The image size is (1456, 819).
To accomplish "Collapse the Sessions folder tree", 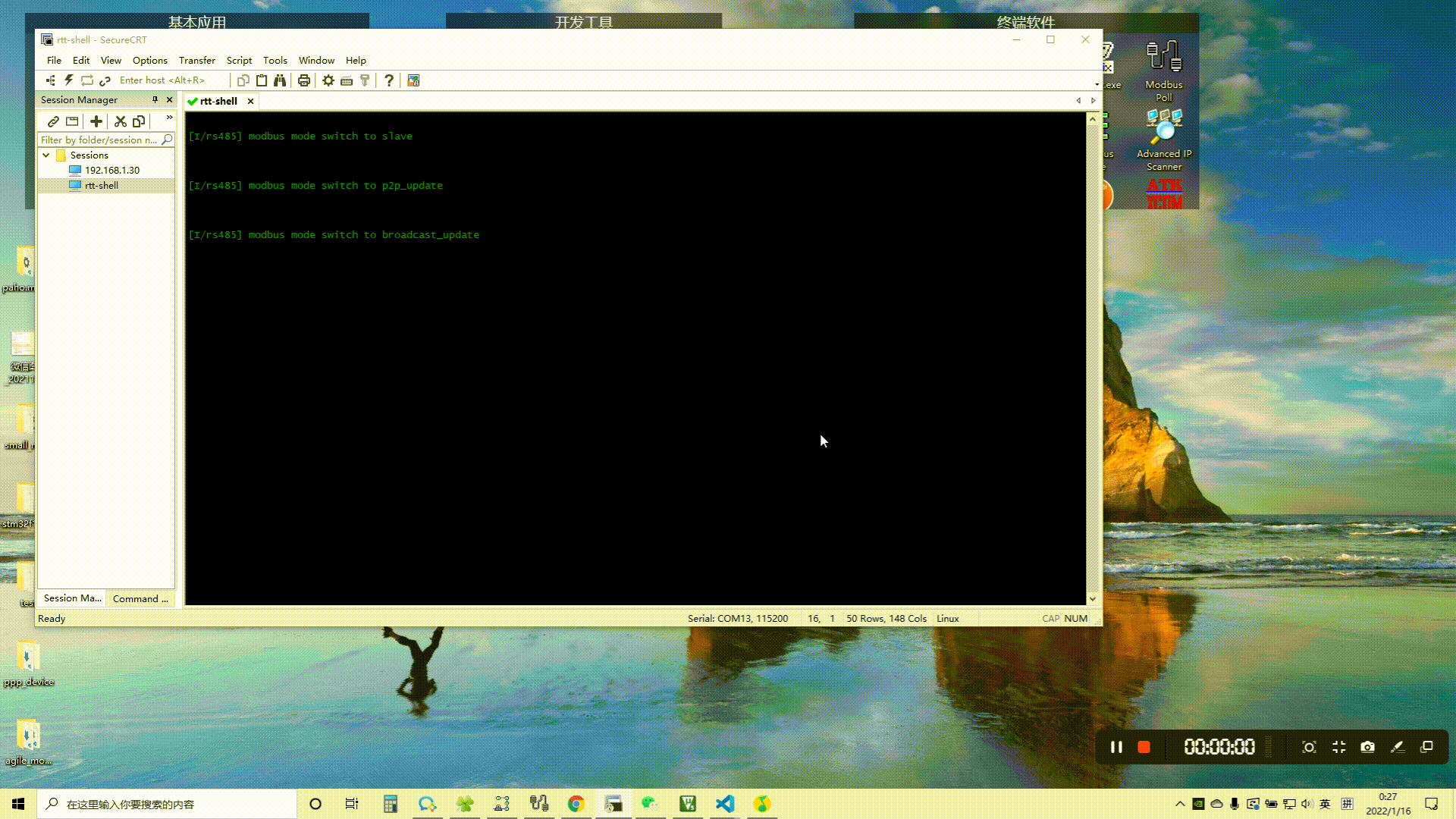I will click(x=46, y=155).
